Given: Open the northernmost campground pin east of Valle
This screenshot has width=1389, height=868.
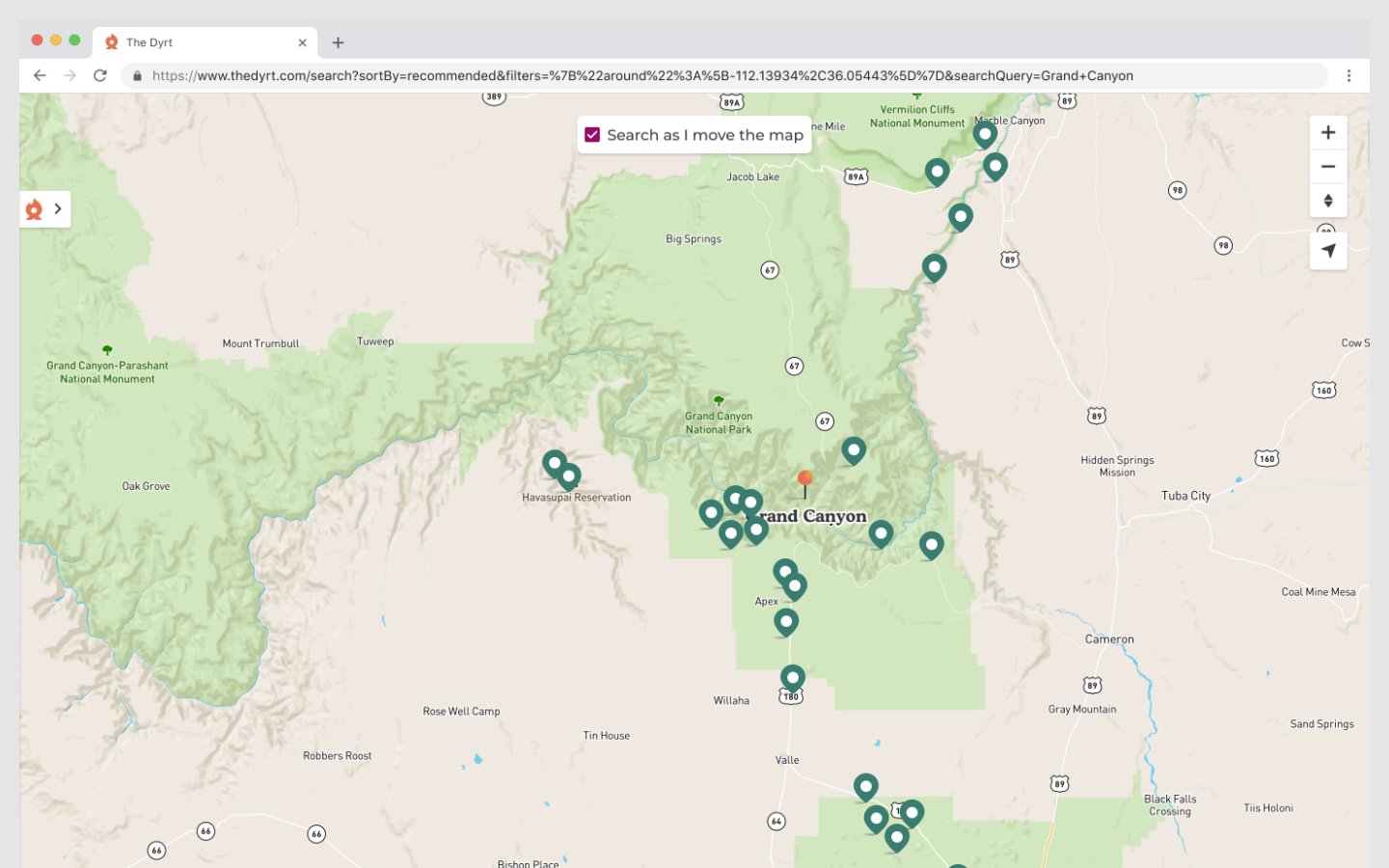Looking at the screenshot, I should click(x=866, y=787).
